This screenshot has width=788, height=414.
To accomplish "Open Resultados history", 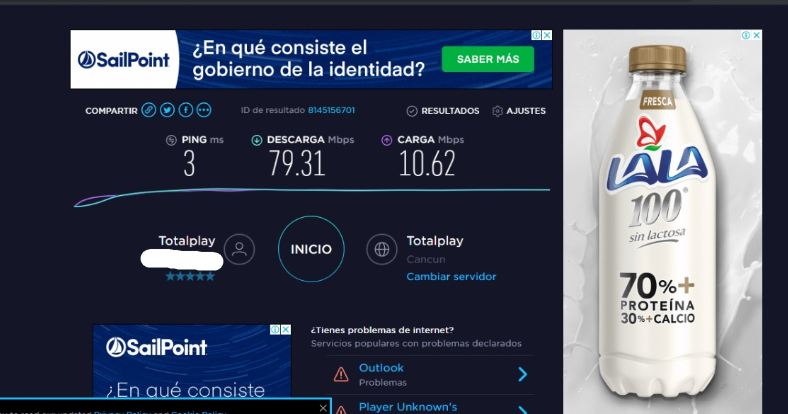I will pyautogui.click(x=443, y=111).
